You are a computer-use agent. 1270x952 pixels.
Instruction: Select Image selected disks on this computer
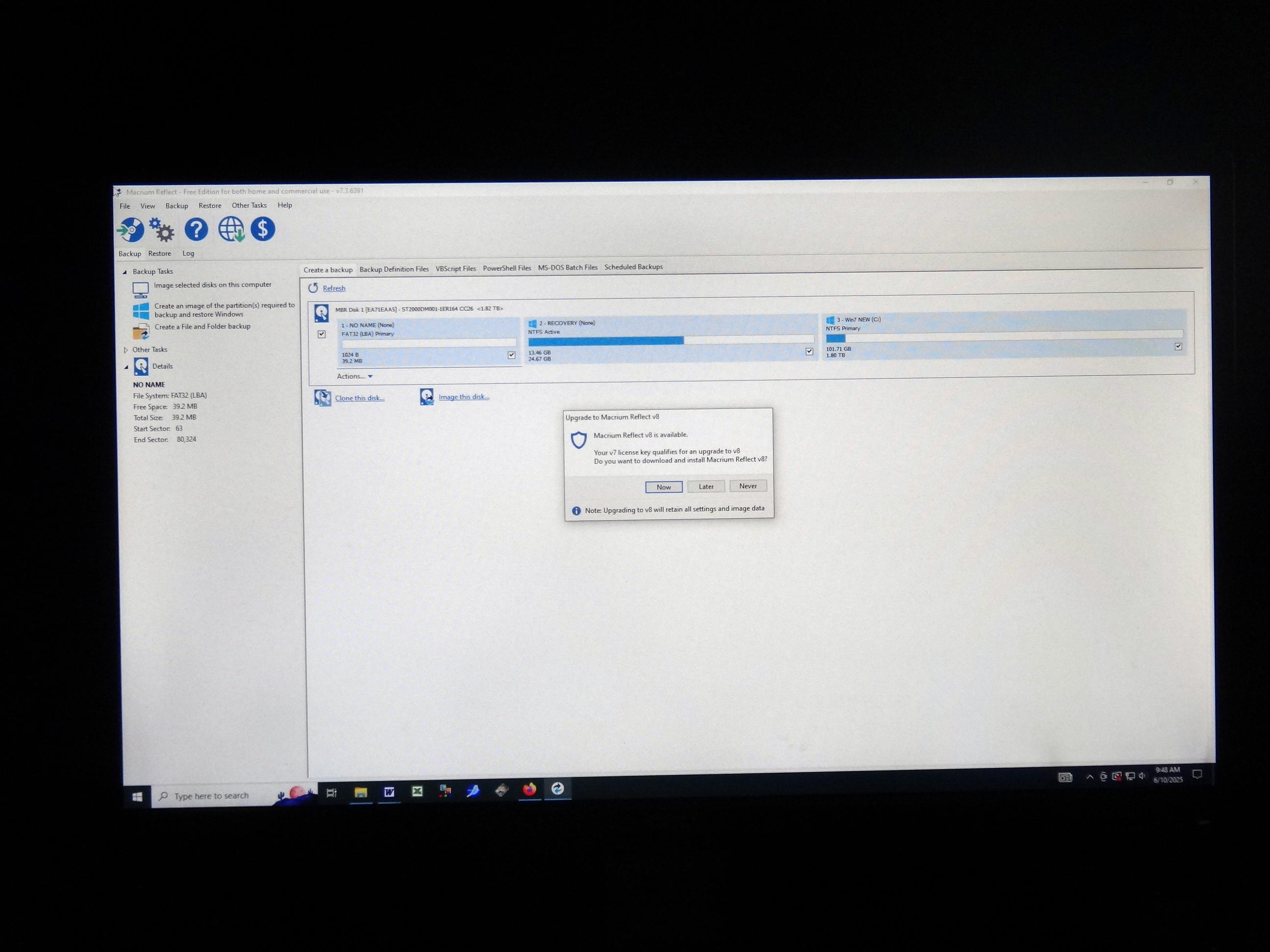[x=213, y=285]
